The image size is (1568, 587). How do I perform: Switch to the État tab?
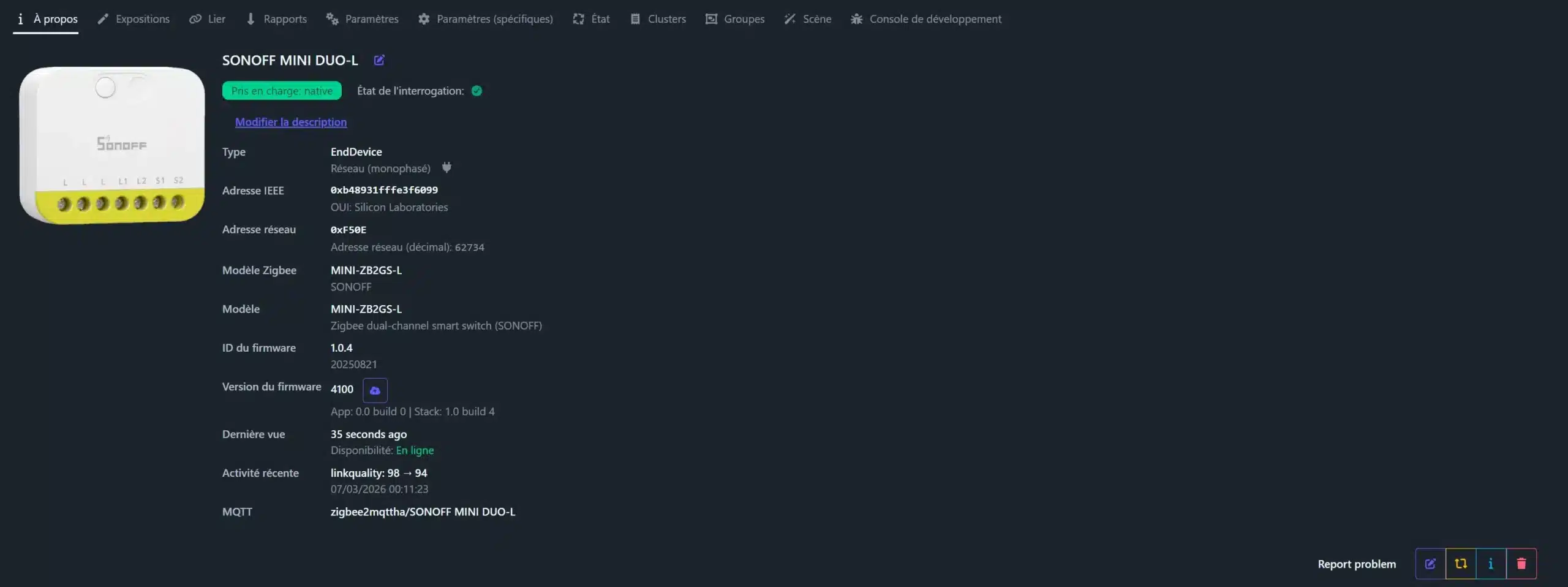[x=592, y=19]
